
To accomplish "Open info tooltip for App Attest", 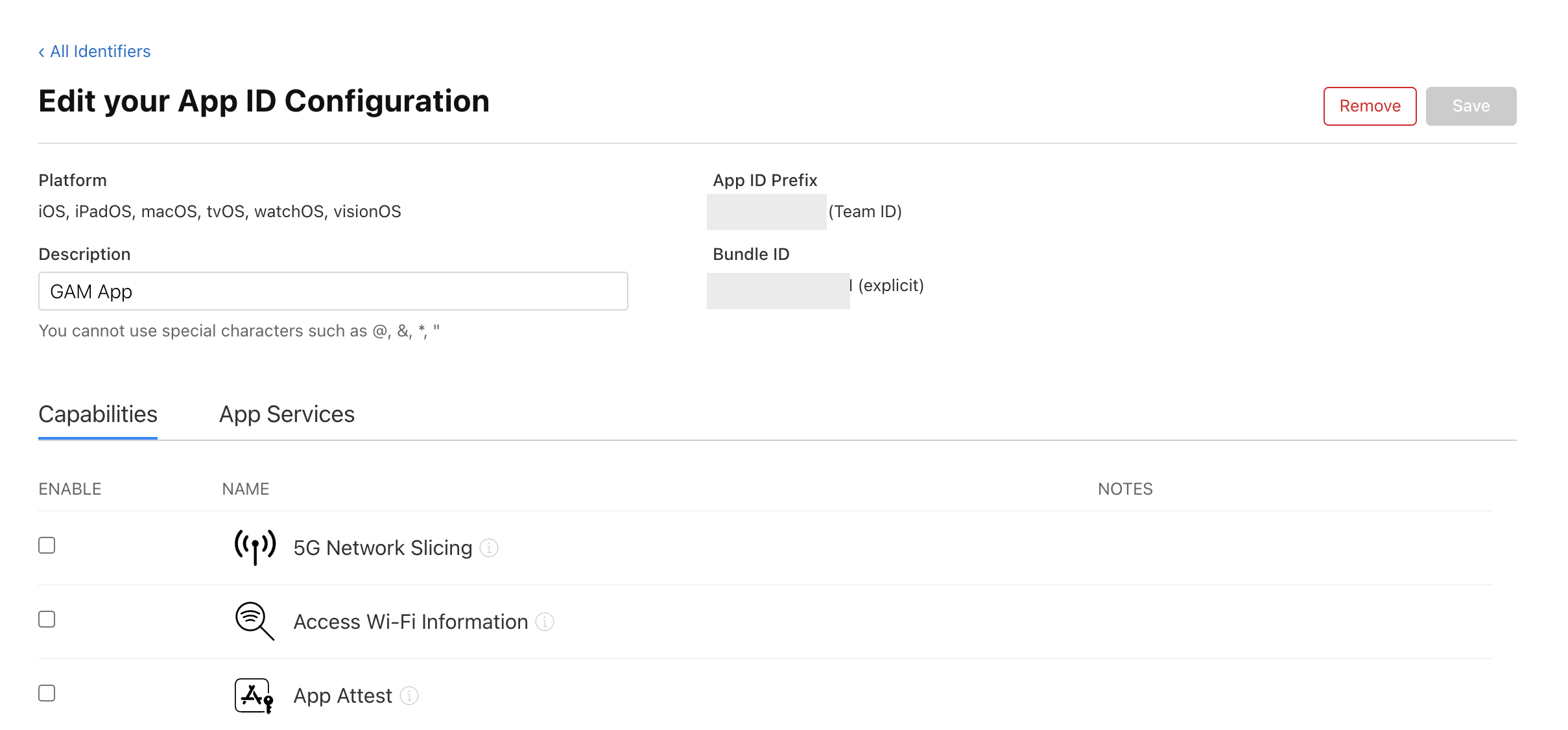I will [x=409, y=696].
